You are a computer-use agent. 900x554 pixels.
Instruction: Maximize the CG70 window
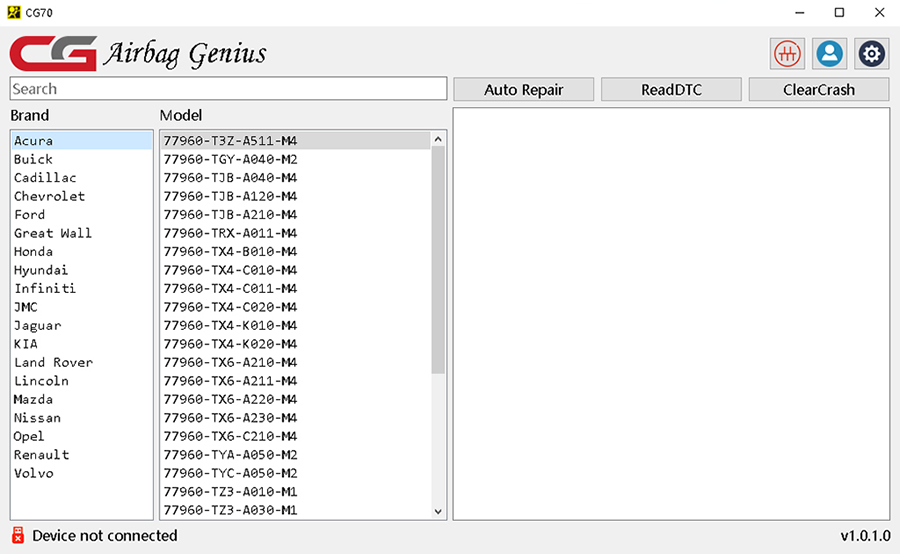(x=839, y=13)
